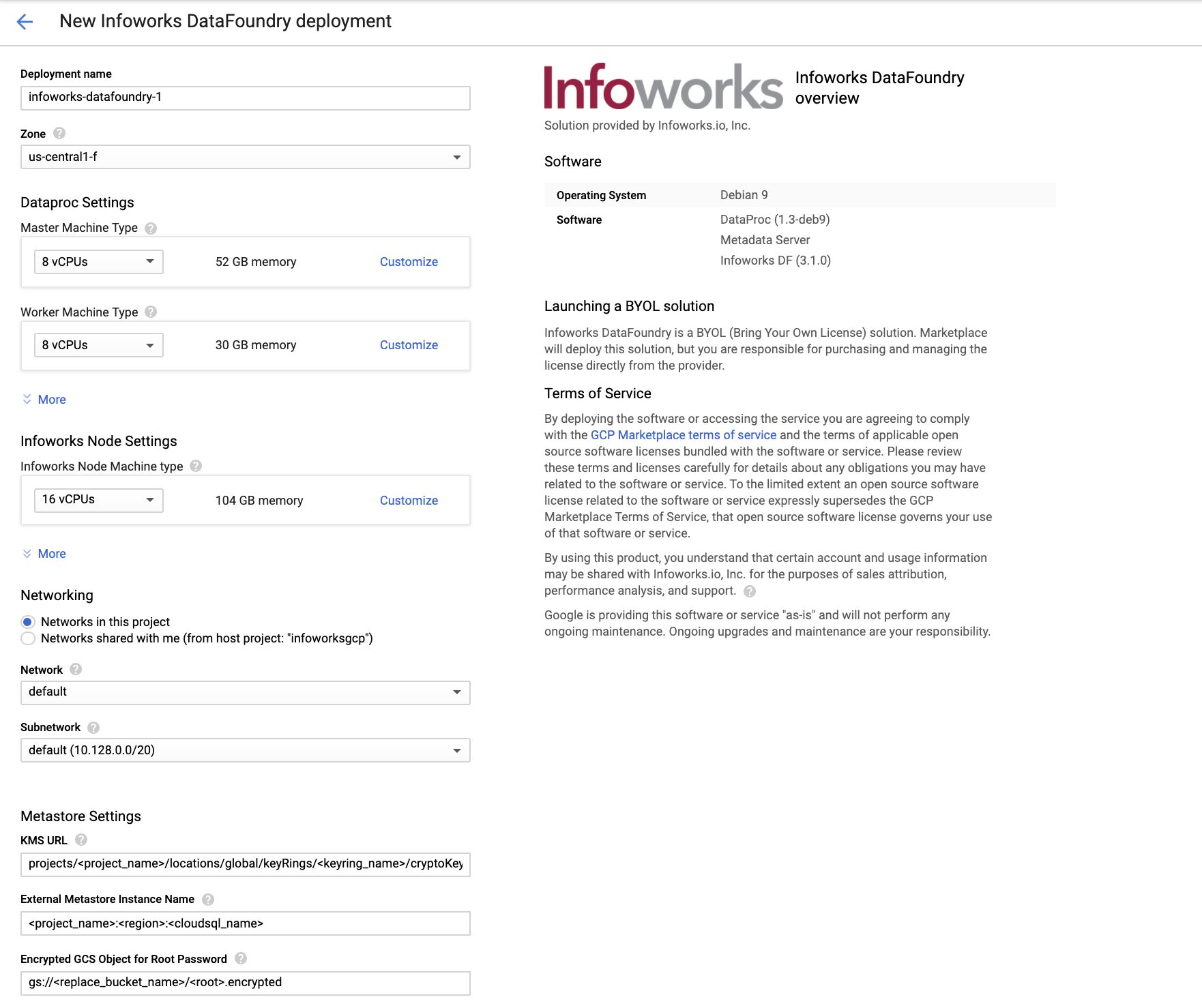Image resolution: width=1202 pixels, height=1008 pixels.
Task: Go back using the arrow icon
Action: click(x=25, y=22)
